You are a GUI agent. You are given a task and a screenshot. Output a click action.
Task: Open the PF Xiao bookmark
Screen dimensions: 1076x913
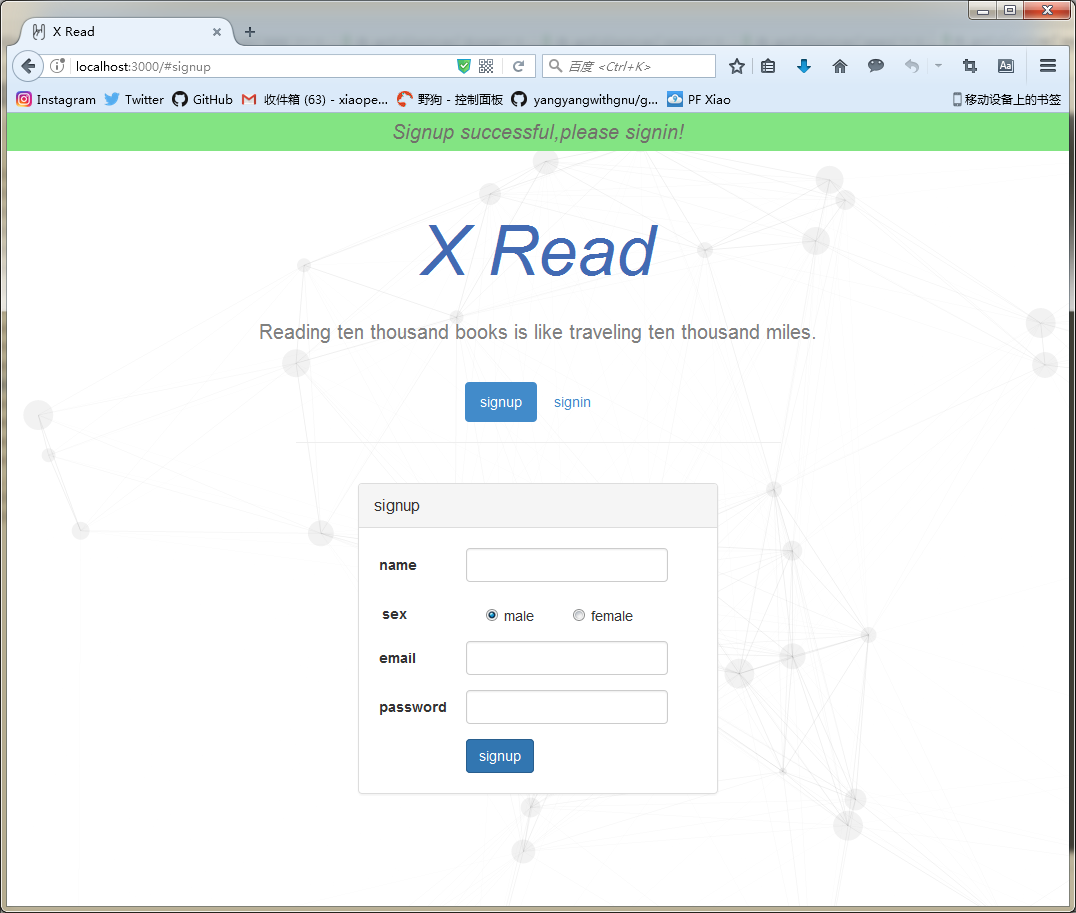click(x=699, y=100)
